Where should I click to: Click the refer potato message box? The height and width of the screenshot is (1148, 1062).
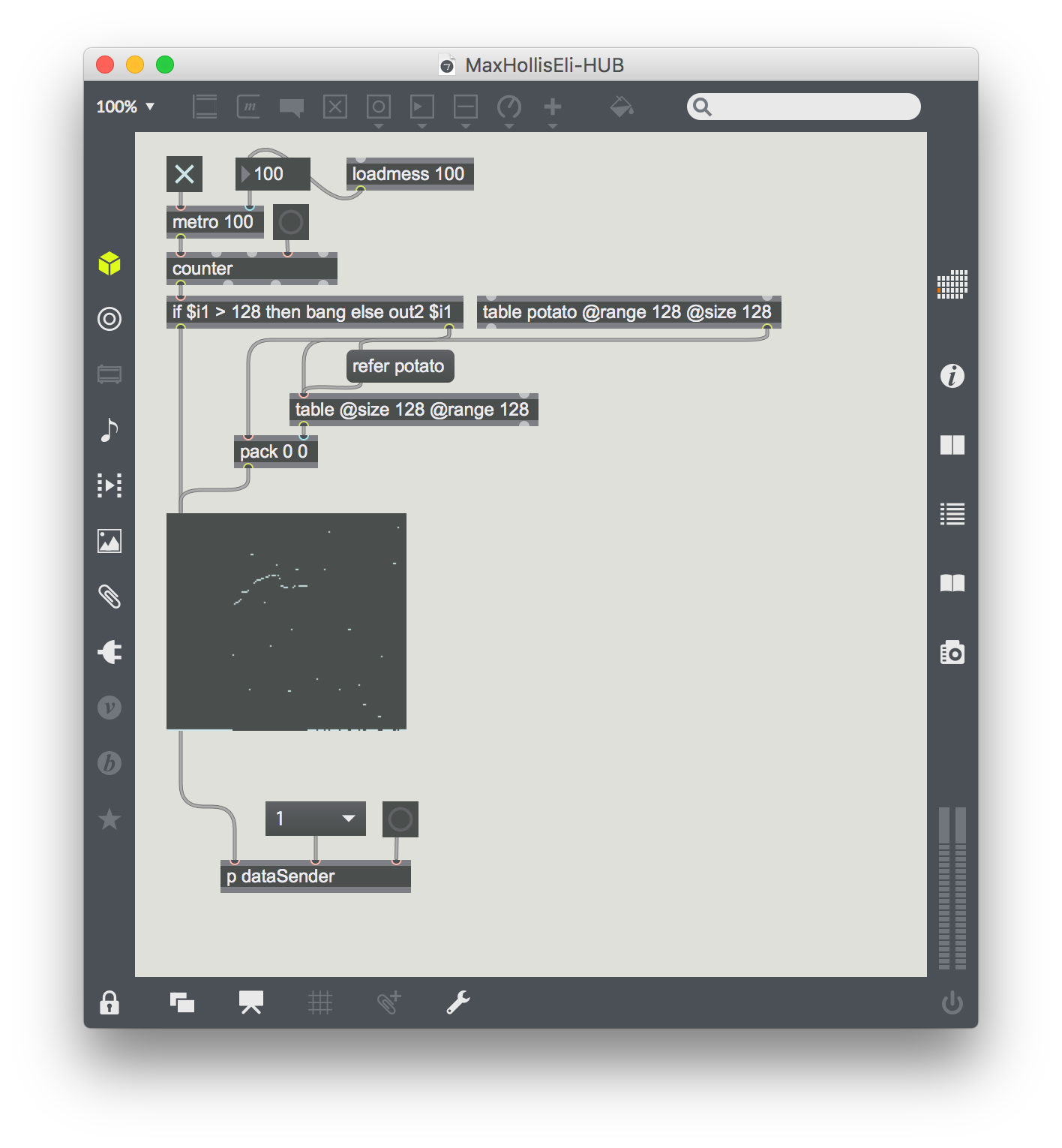400,366
